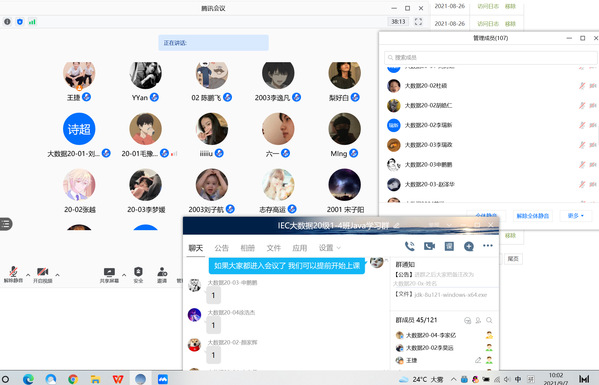The width and height of the screenshot is (599, 385).
Task: Show network signal status icon
Action: [32, 22]
